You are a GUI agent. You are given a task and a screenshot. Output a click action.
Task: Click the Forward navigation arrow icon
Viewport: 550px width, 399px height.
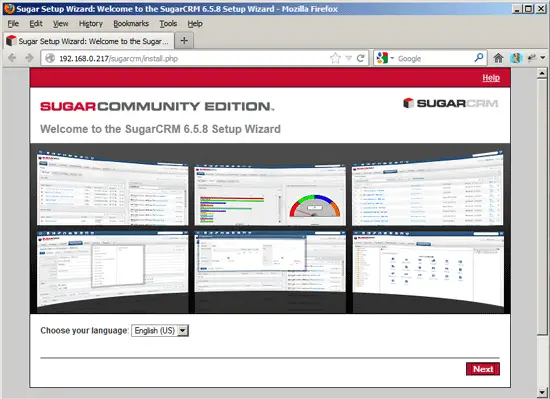click(29, 58)
